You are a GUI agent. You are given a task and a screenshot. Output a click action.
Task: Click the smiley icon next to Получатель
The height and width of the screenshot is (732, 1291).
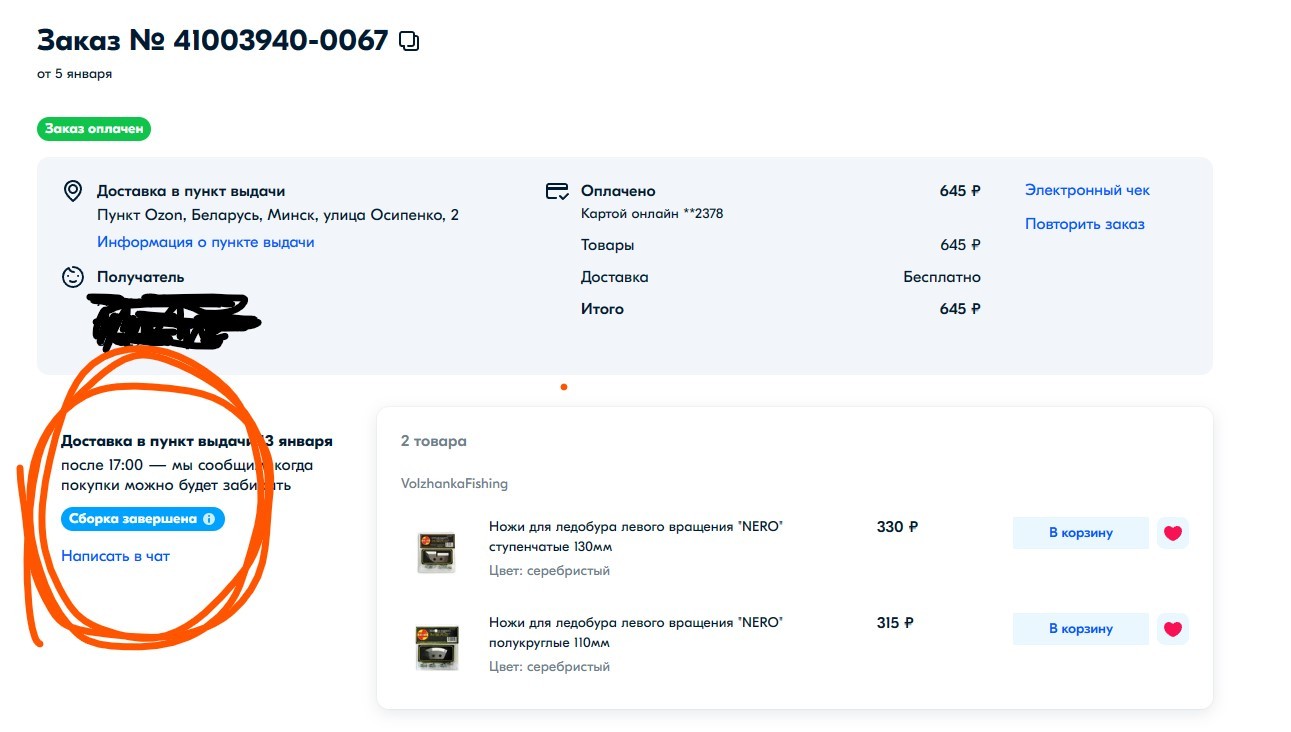pyautogui.click(x=72, y=277)
